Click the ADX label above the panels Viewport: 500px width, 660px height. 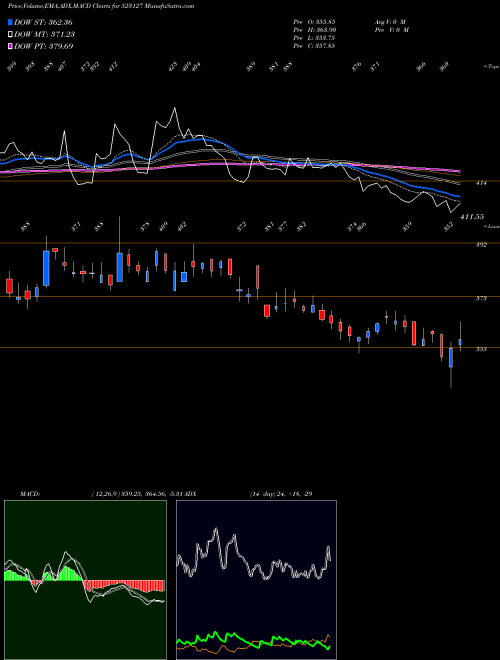point(190,493)
